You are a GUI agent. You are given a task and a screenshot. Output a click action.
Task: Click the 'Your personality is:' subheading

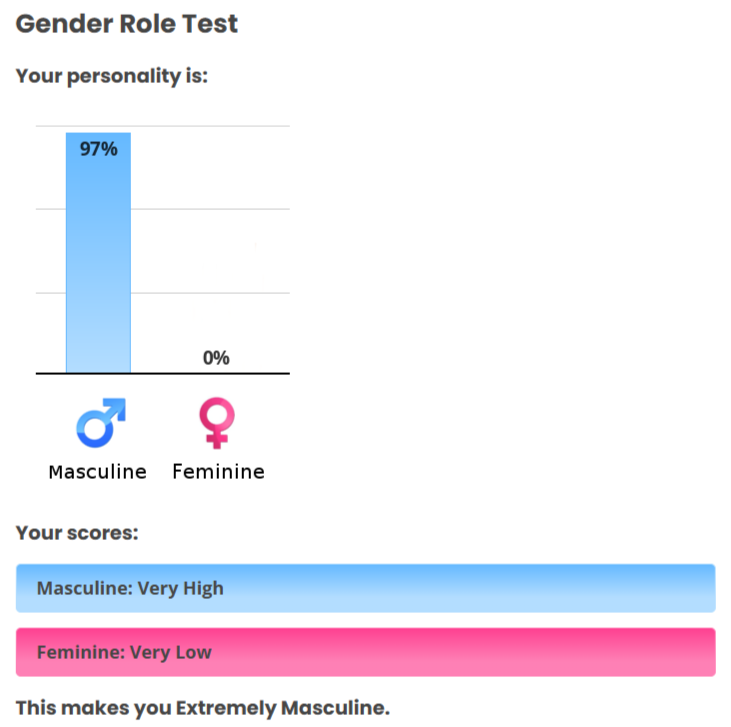tap(112, 76)
